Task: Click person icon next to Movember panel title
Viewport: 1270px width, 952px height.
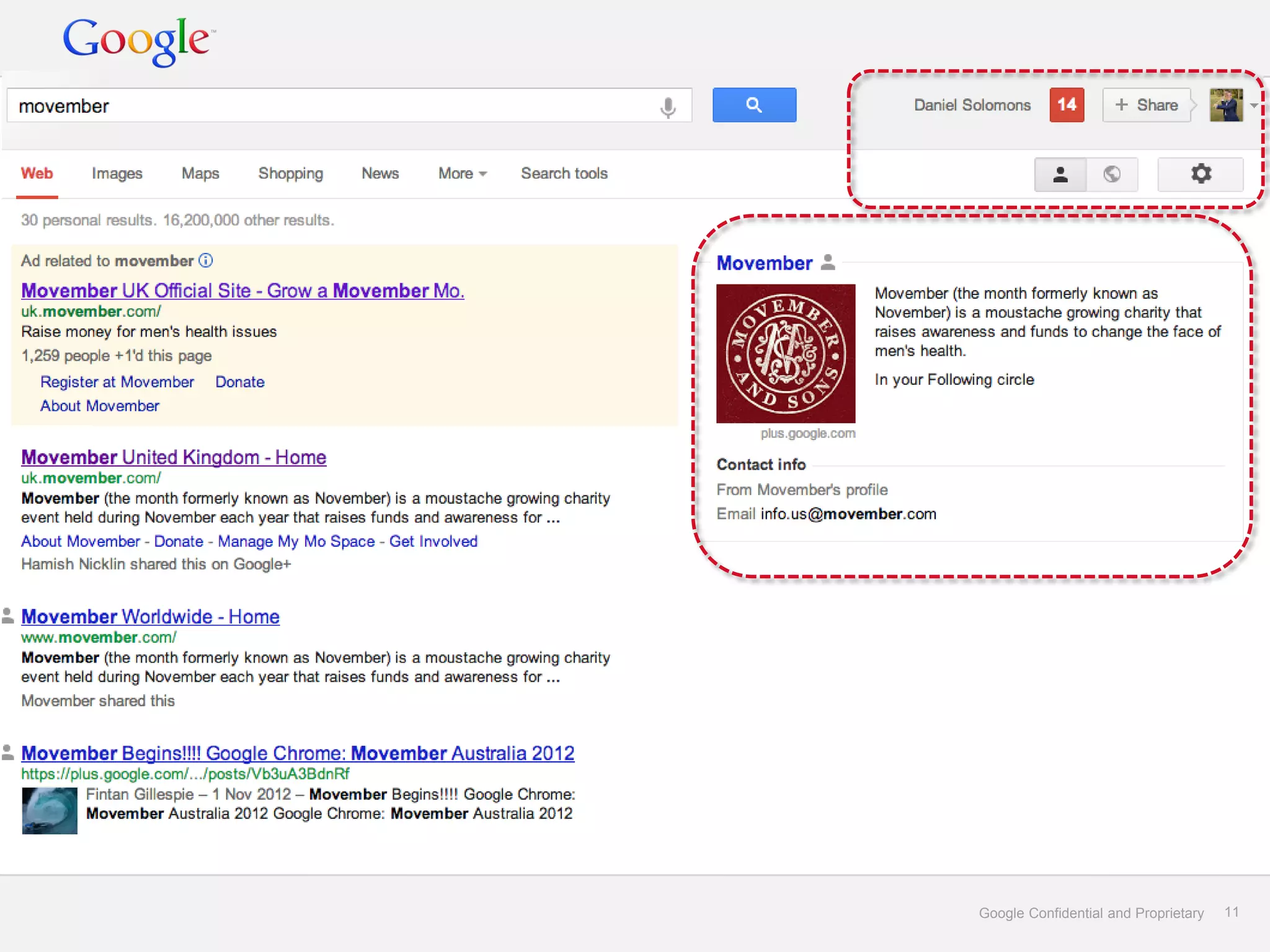Action: (x=828, y=262)
